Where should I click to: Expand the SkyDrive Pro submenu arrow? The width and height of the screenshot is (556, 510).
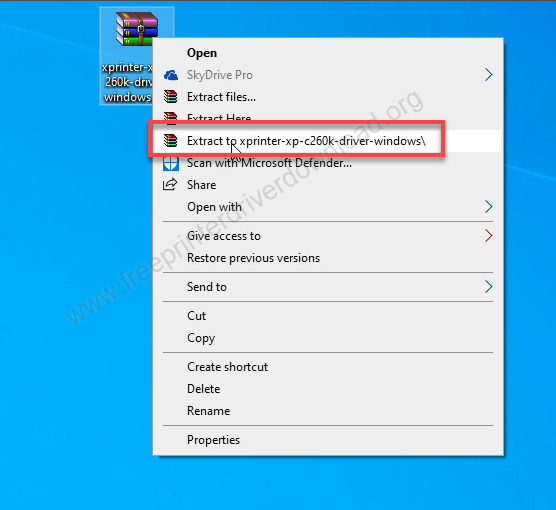(x=489, y=75)
